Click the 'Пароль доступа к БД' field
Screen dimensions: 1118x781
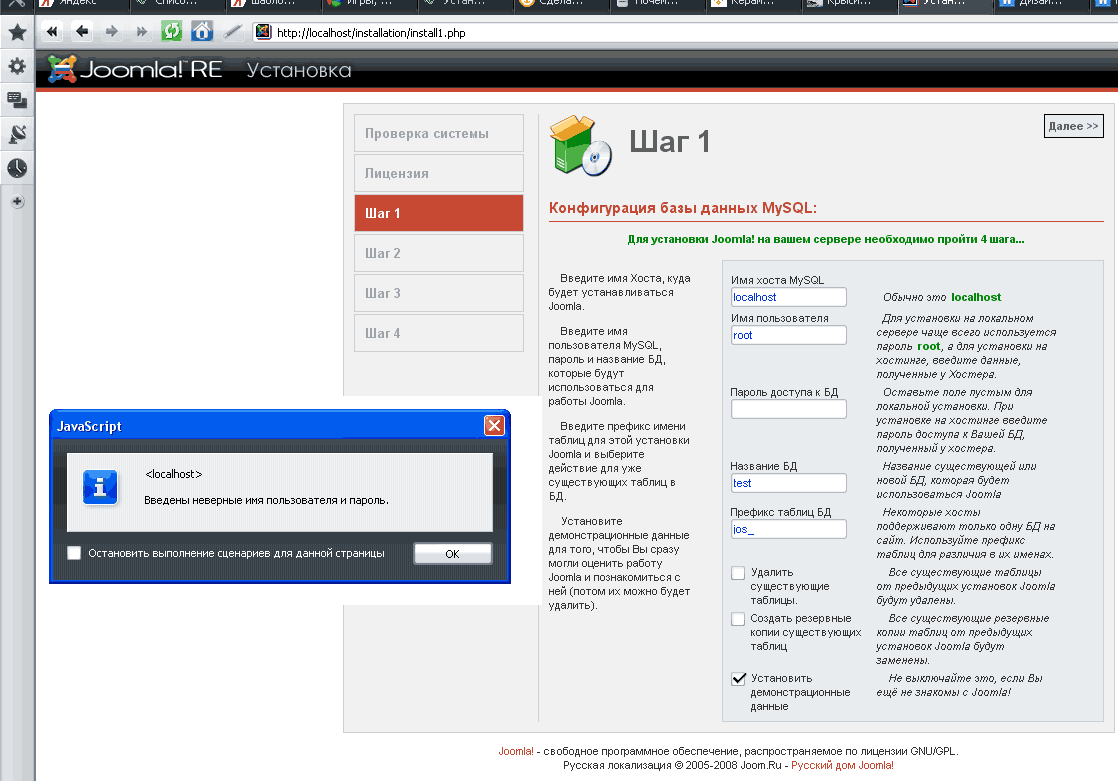(x=789, y=409)
